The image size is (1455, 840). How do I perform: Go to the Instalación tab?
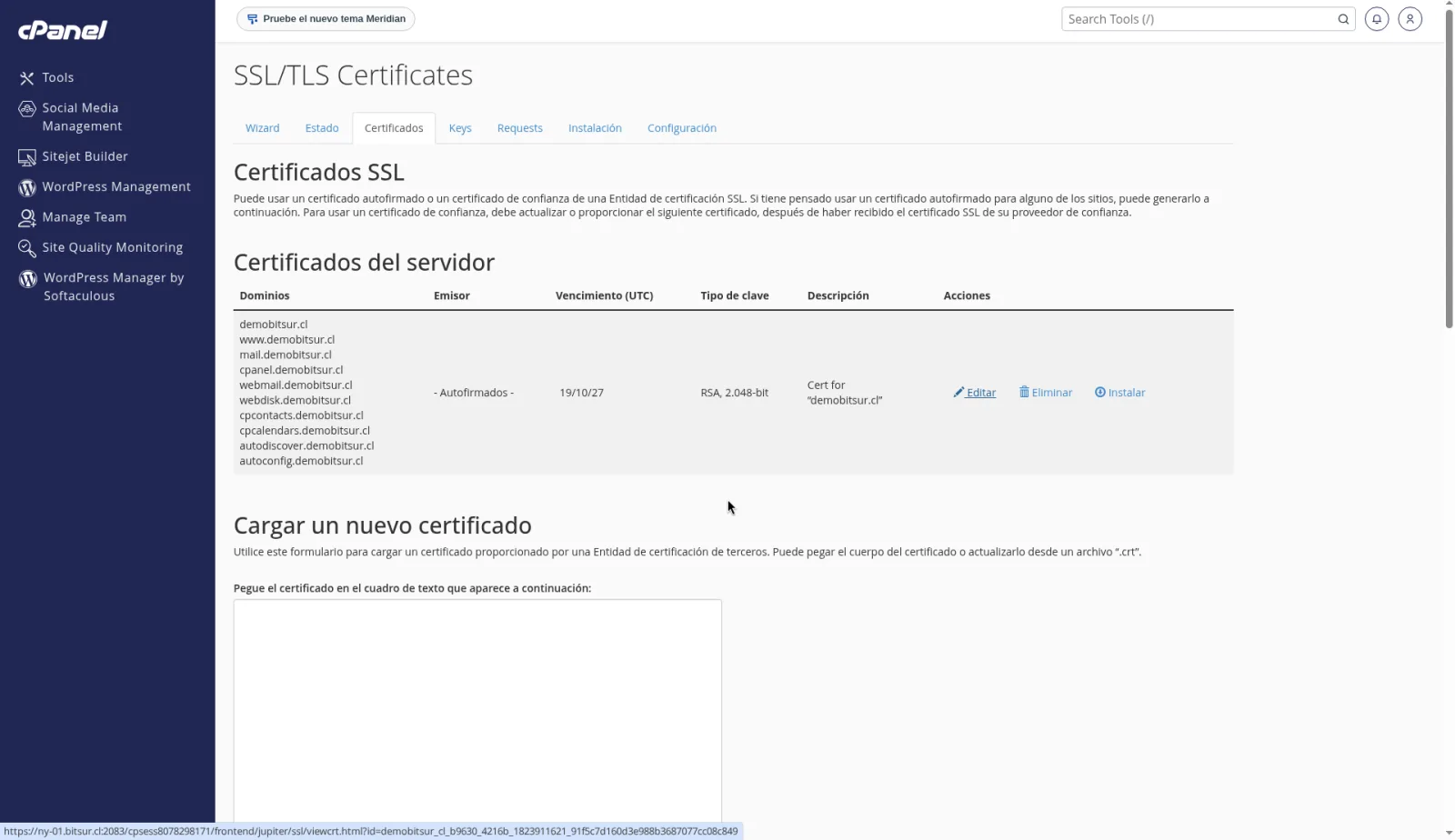[595, 128]
